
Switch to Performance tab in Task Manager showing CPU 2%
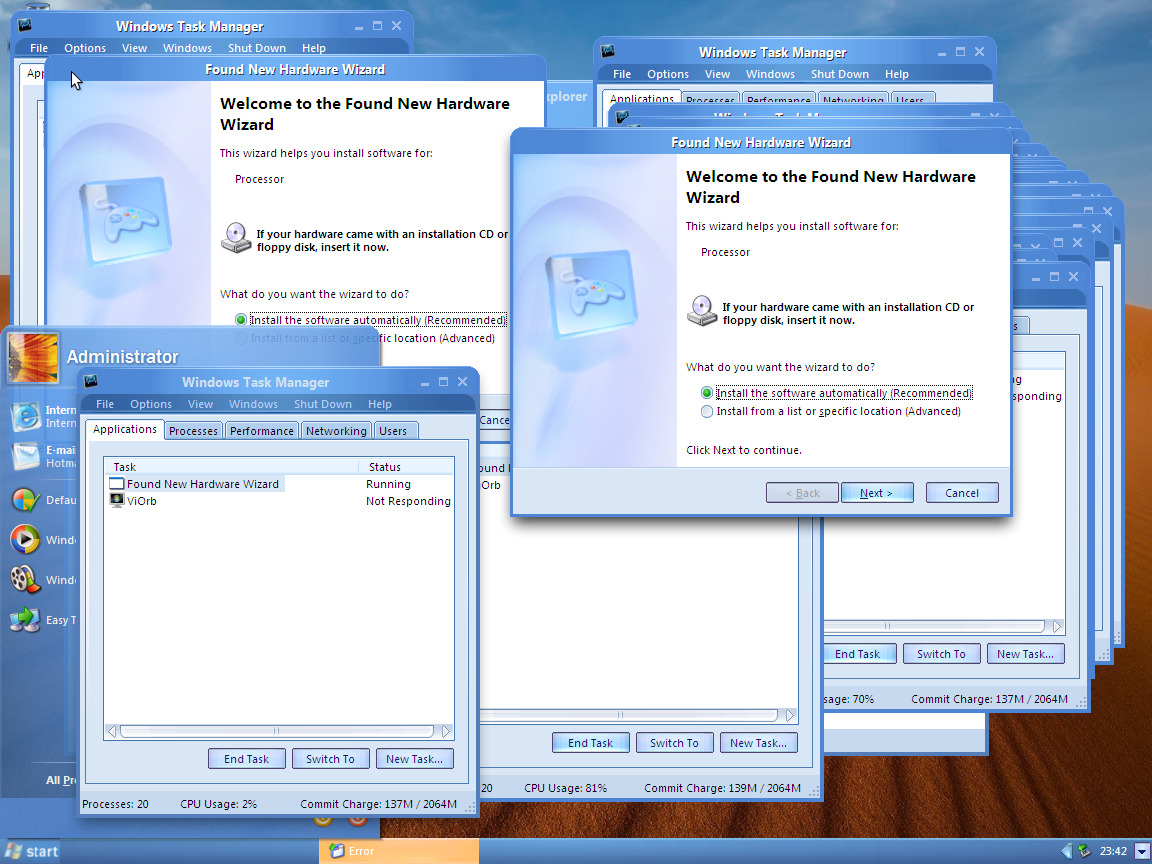tap(262, 431)
